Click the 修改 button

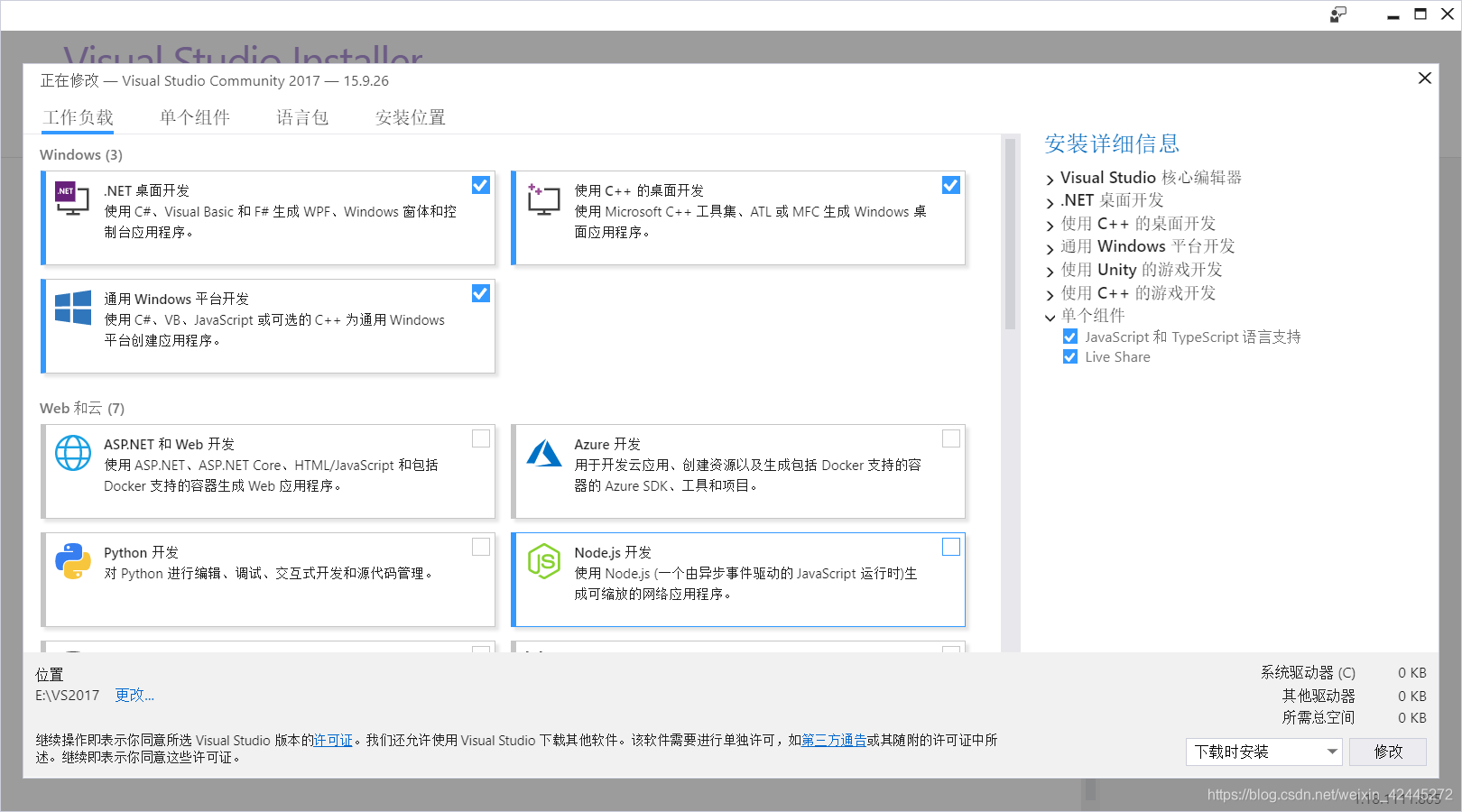(x=1388, y=752)
